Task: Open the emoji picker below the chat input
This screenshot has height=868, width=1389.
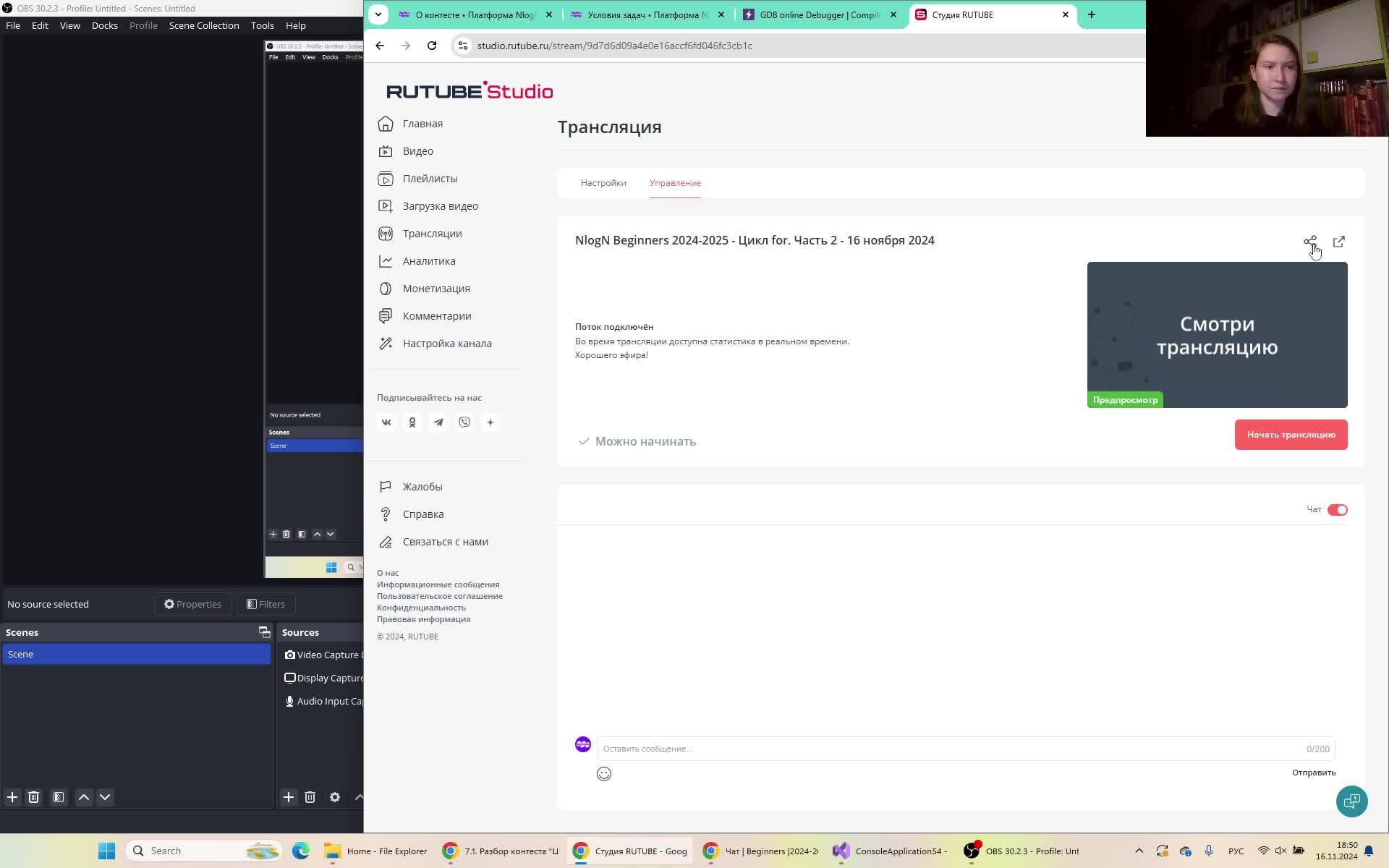Action: coord(604,774)
